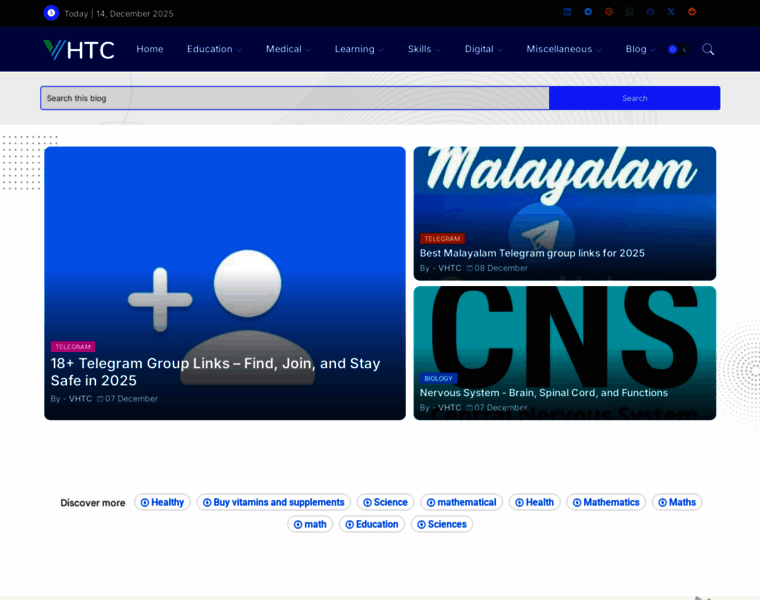Open the WhatsApp social icon
Viewport: 760px width, 600px height.
pos(630,12)
